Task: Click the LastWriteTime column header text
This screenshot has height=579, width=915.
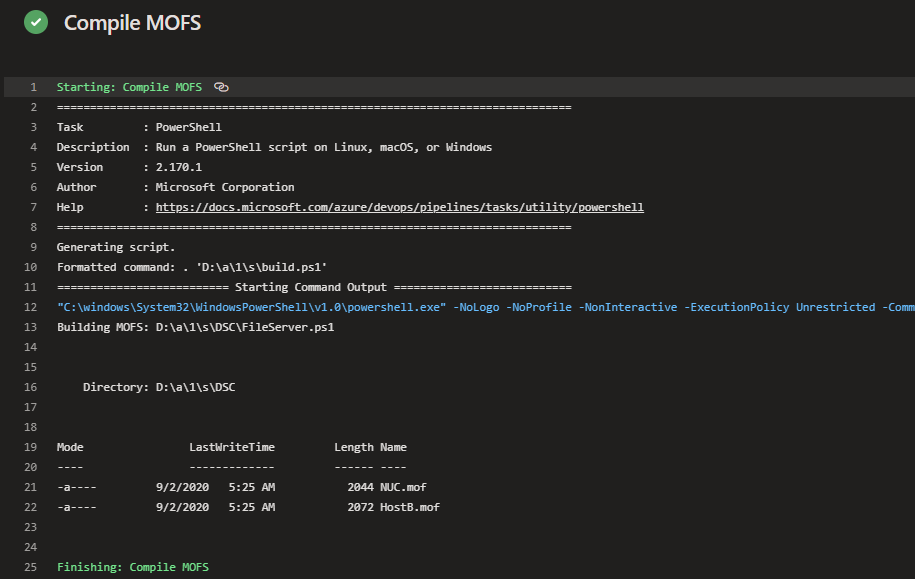Action: (x=232, y=447)
